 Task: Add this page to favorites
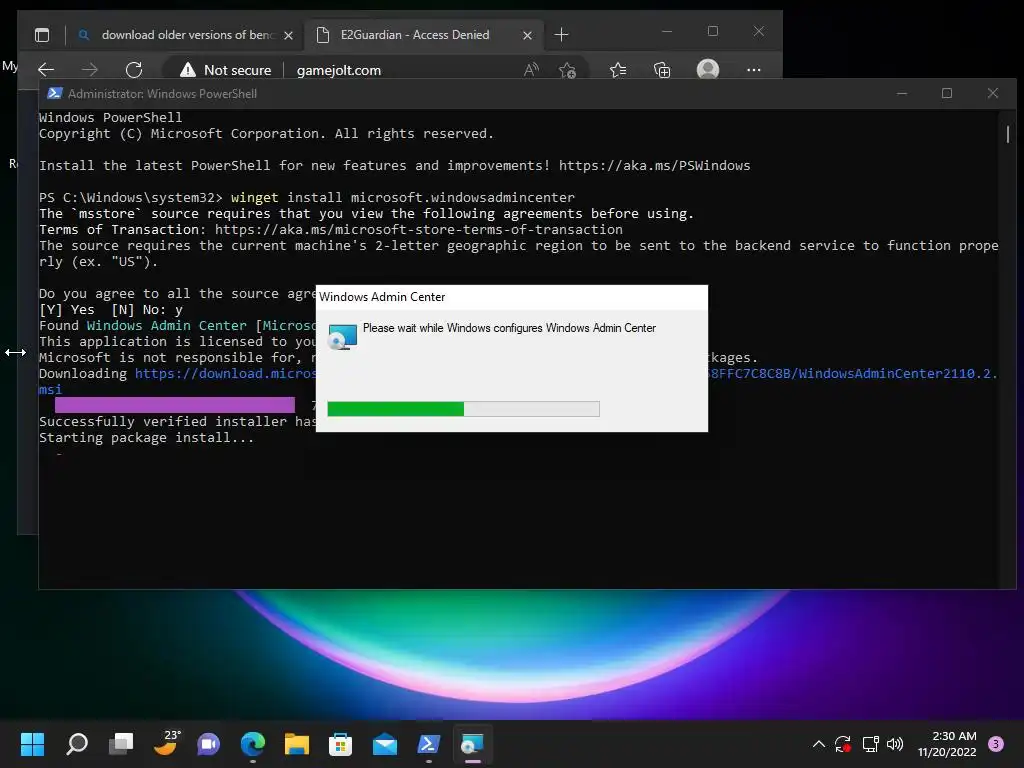pyautogui.click(x=567, y=70)
